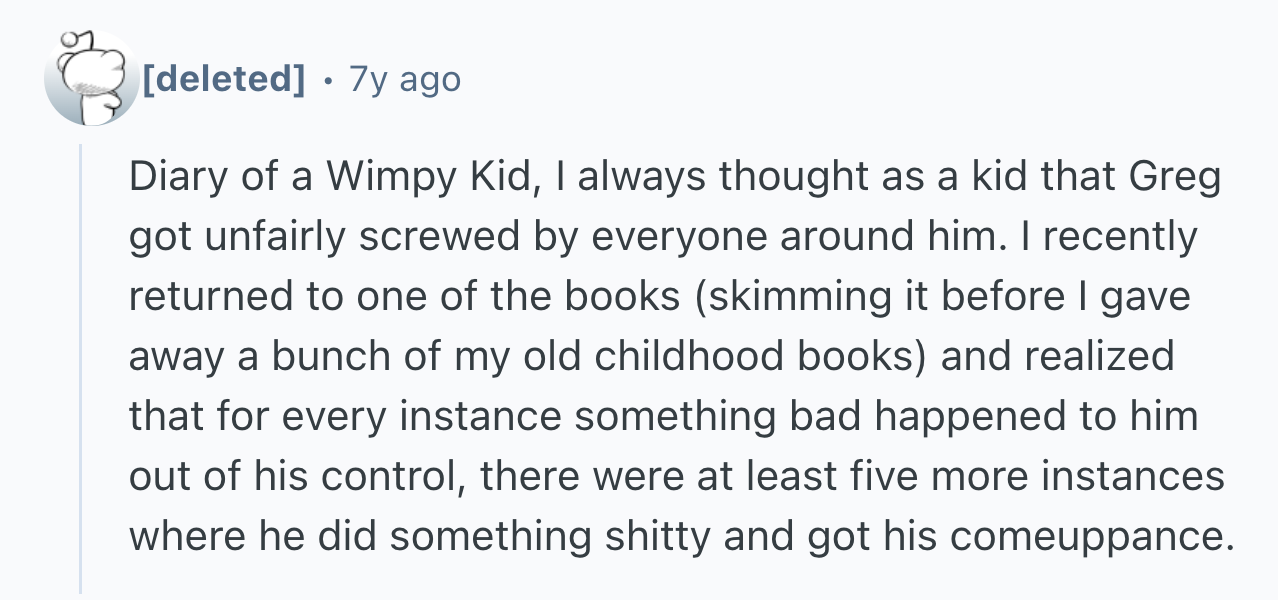Click the line starting 'where he did something'
This screenshot has width=1278, height=600.
click(680, 538)
